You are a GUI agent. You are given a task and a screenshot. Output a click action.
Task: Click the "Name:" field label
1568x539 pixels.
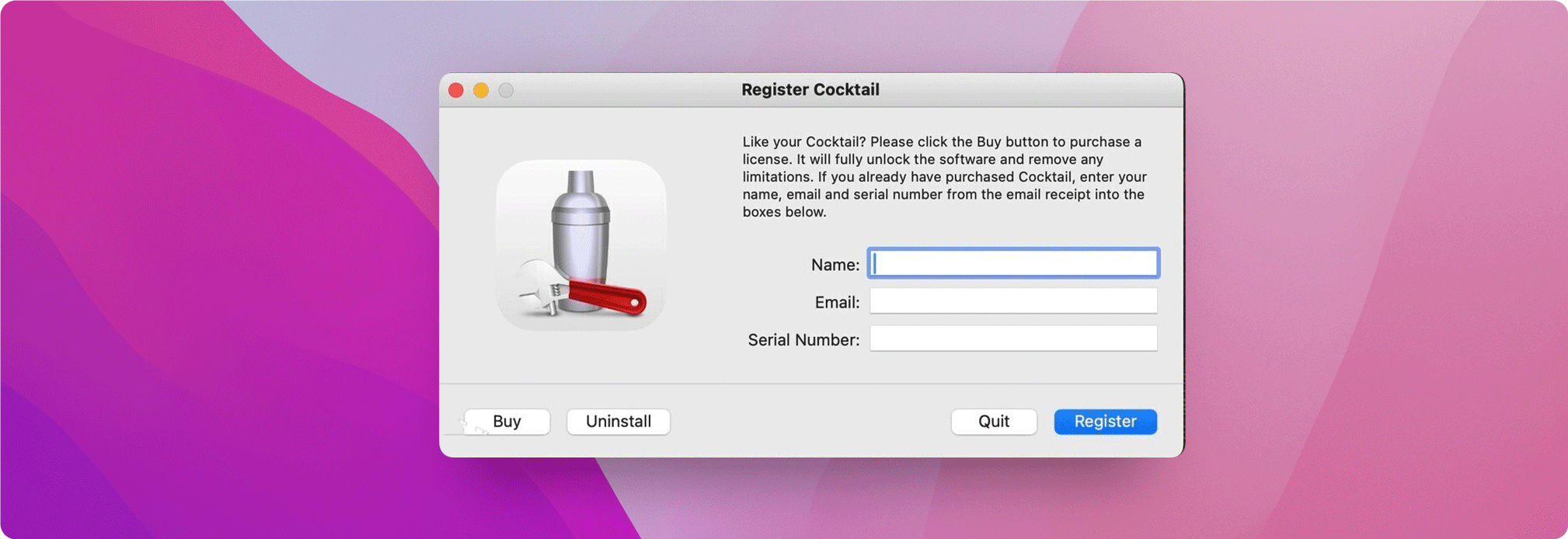coord(835,265)
